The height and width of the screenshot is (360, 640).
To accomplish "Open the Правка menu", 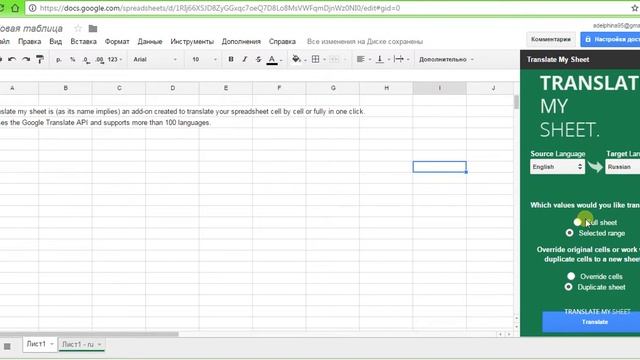I will 29,42.
